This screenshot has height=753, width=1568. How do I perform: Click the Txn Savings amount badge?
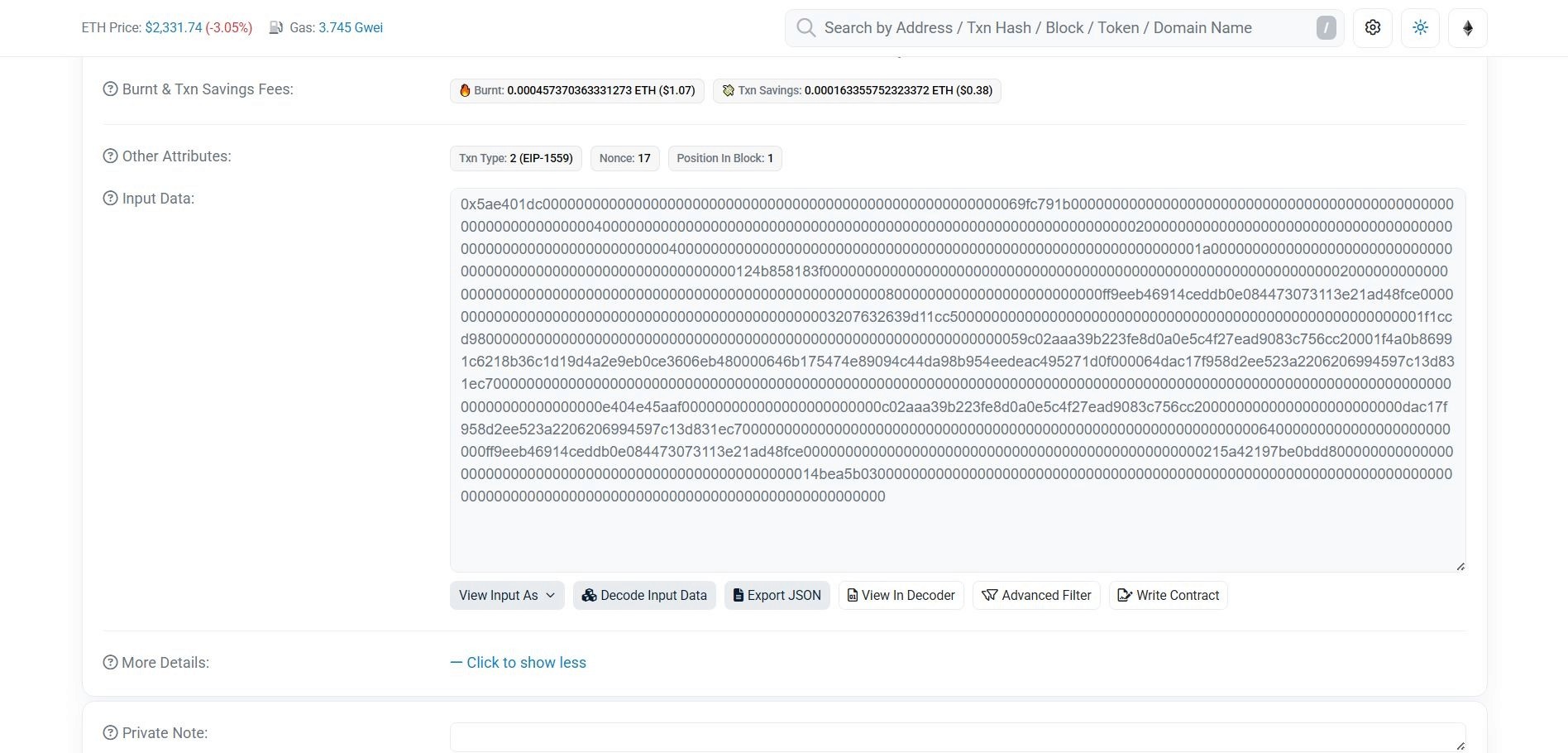pos(857,90)
